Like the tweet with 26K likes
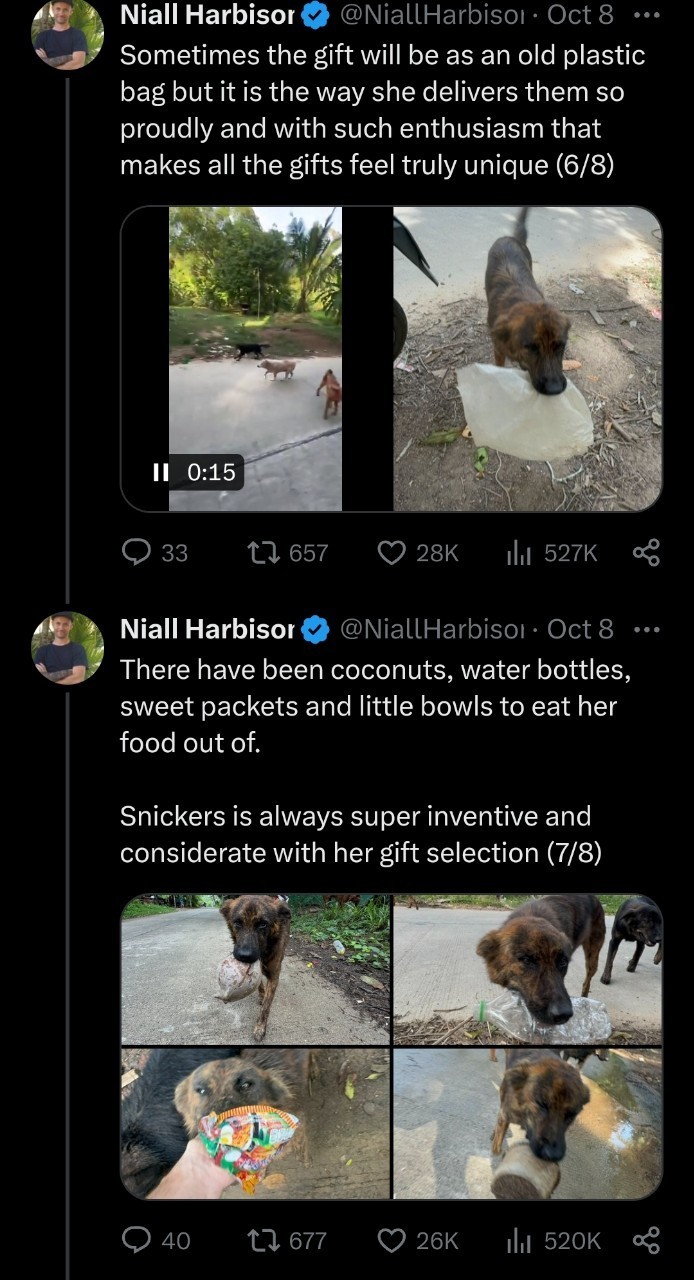The height and width of the screenshot is (1280, 694). point(391,1240)
